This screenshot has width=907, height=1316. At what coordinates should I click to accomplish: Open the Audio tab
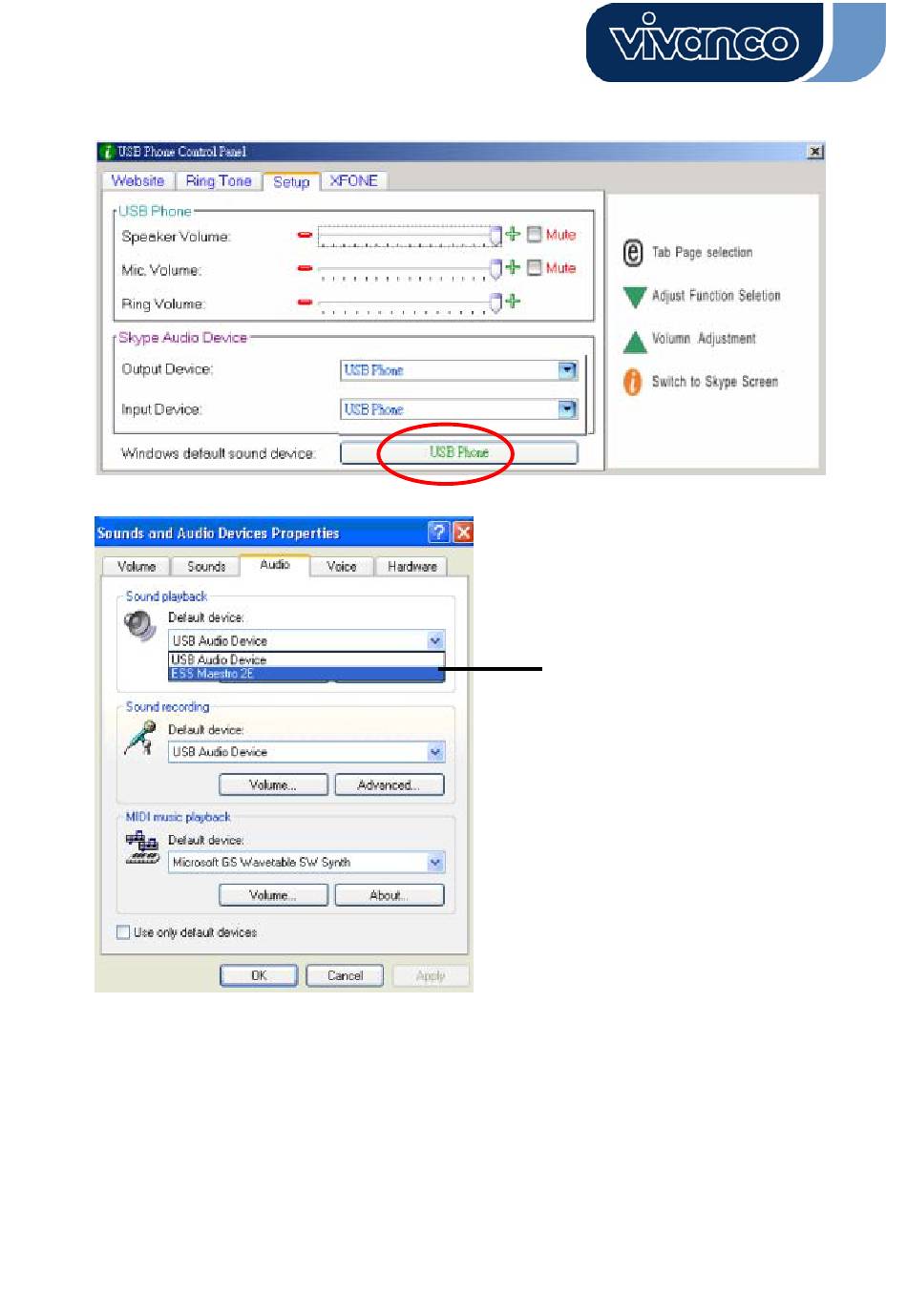[x=275, y=565]
